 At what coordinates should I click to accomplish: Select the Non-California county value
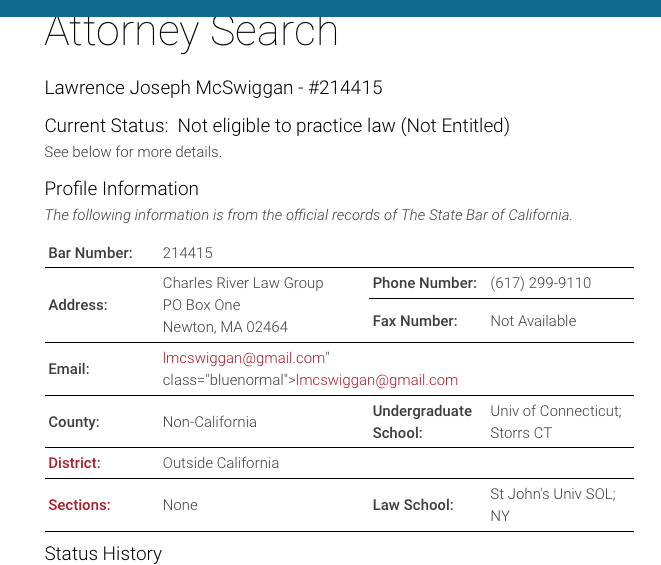pos(209,422)
